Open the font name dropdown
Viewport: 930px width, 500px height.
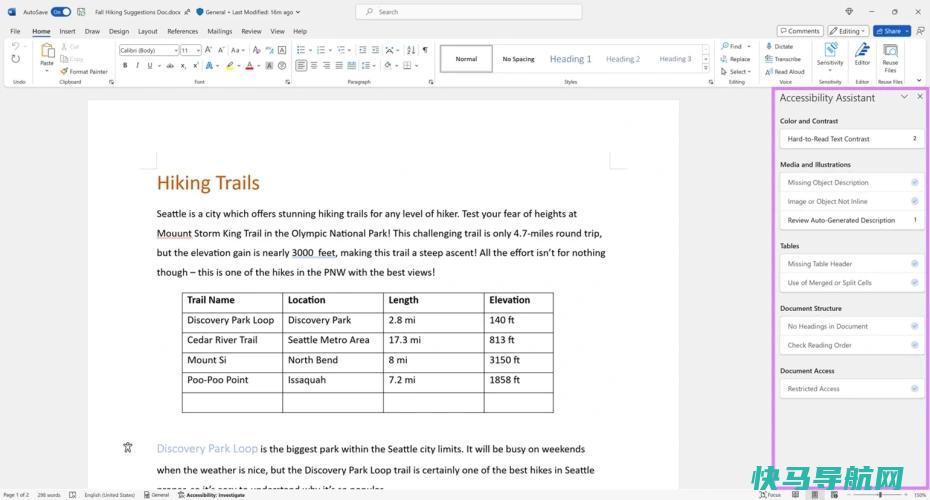tap(176, 50)
